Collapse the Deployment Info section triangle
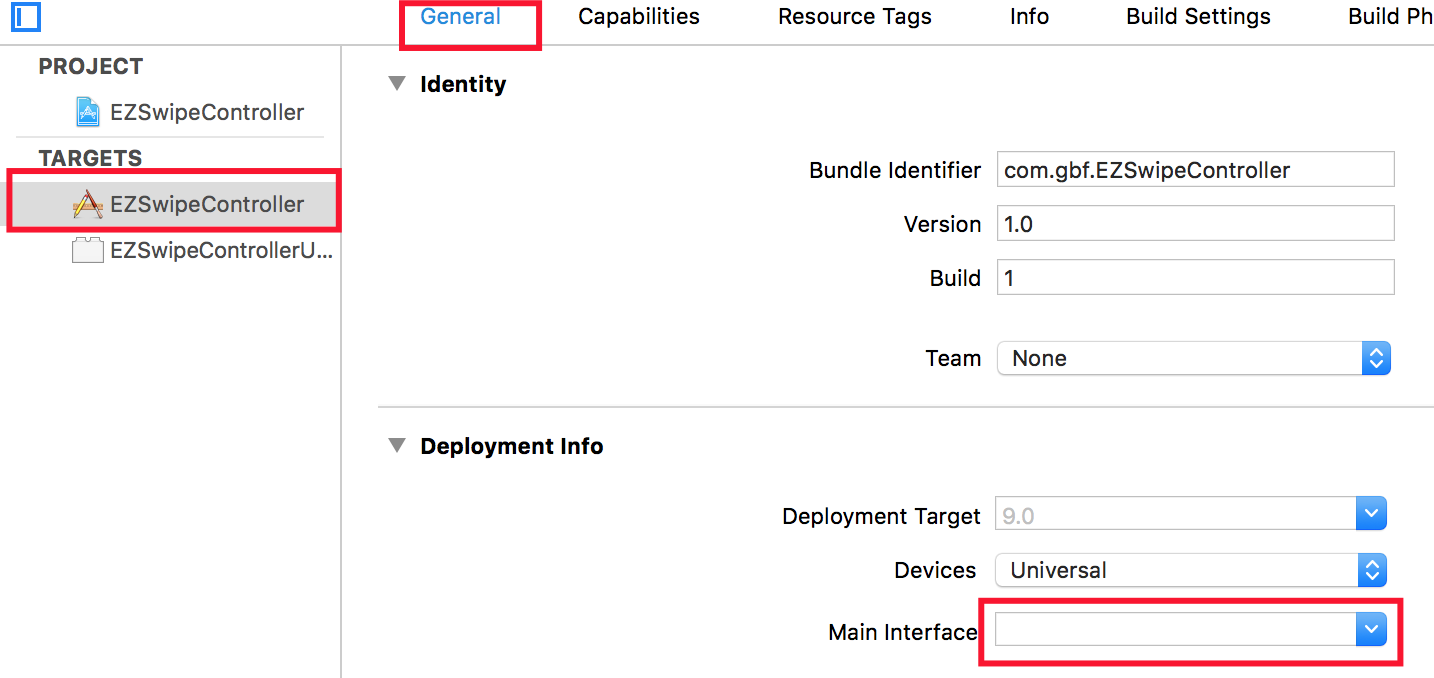Viewport: 1434px width, 678px height. 397,446
